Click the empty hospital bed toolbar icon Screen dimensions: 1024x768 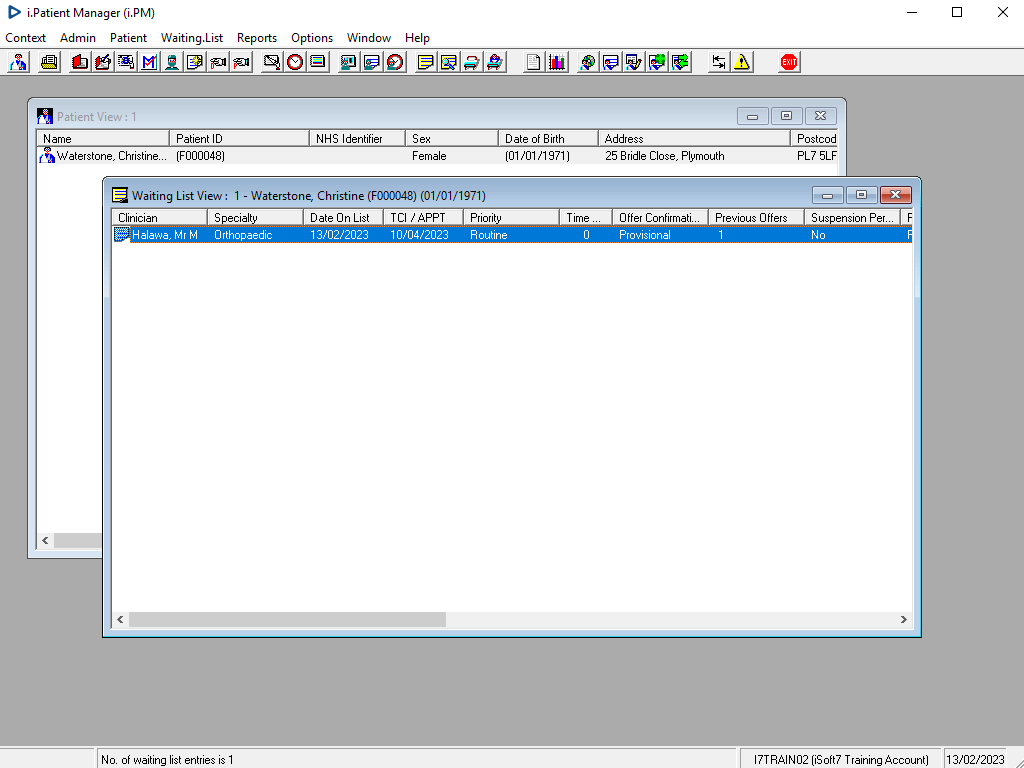[472, 62]
